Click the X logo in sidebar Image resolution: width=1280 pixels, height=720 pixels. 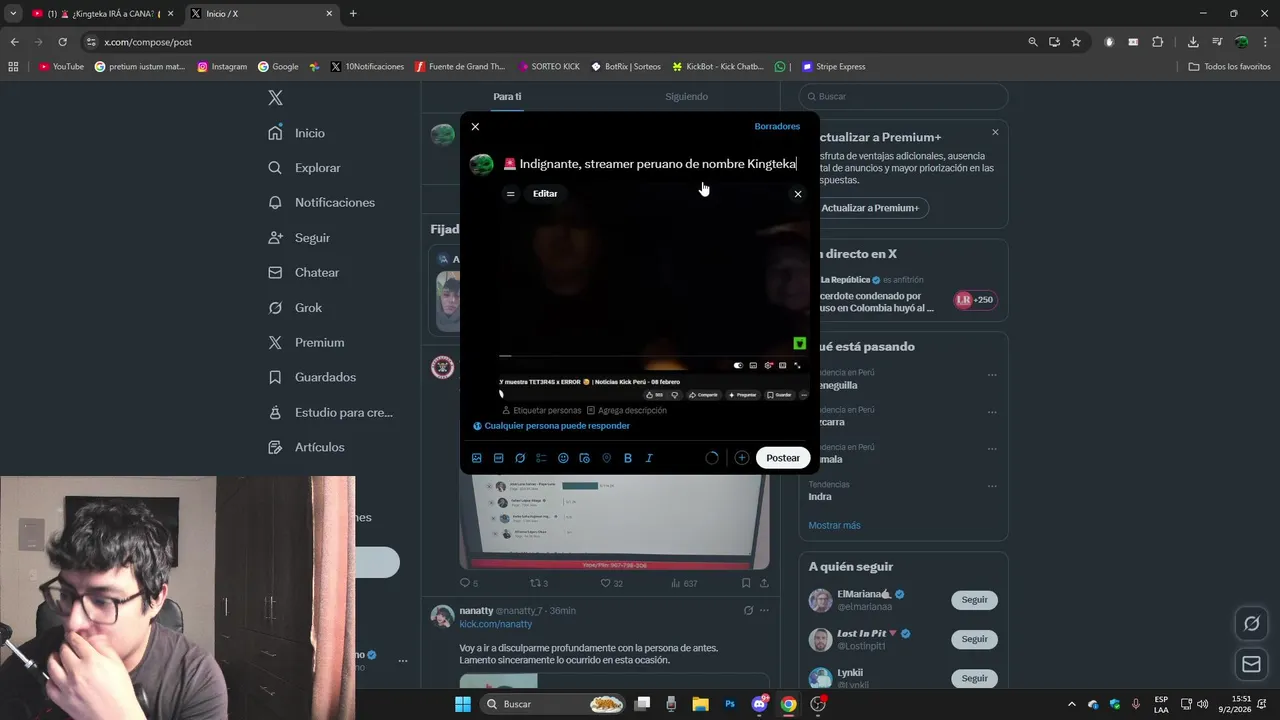(276, 98)
